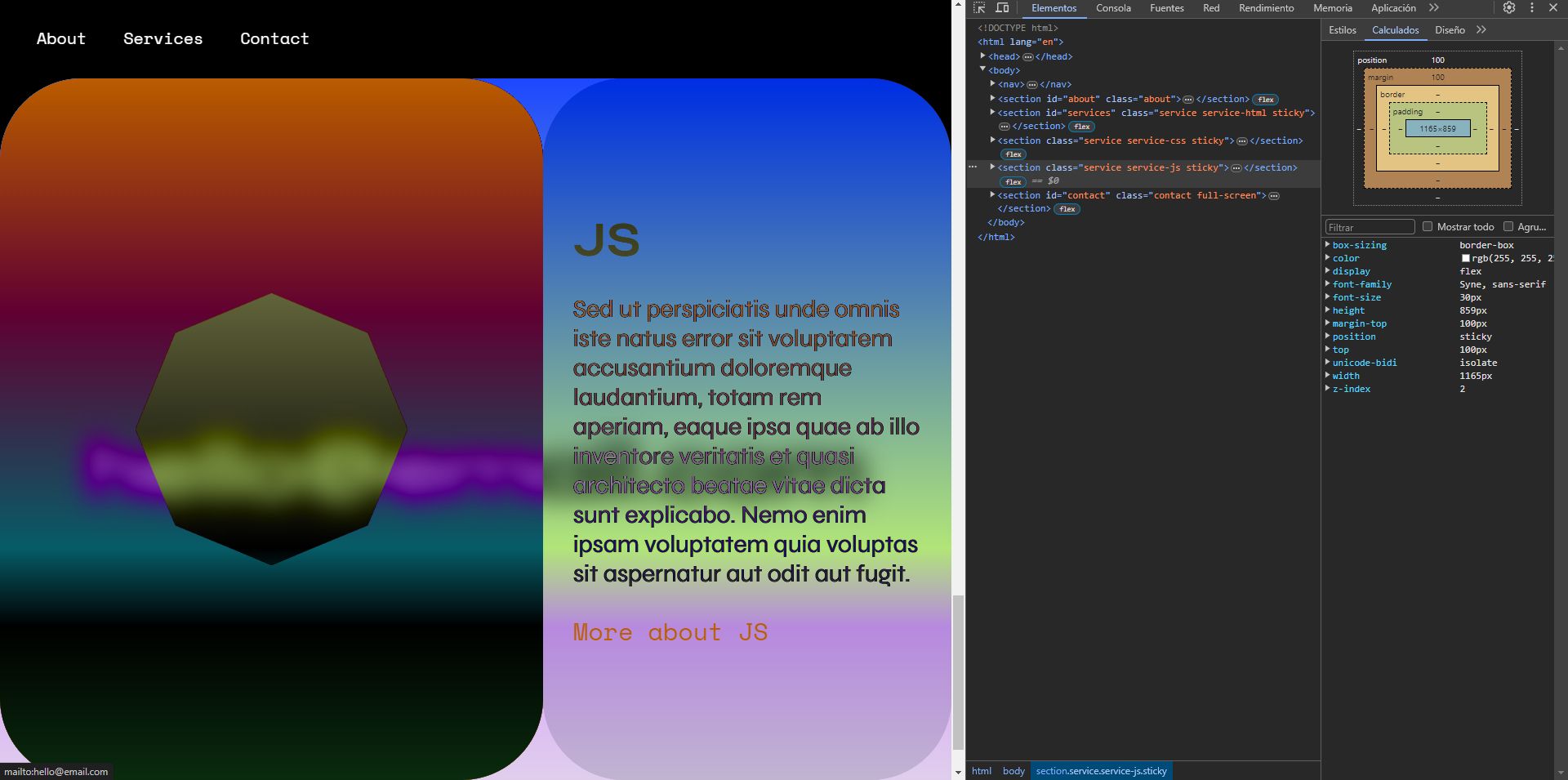Enable the Mostrar todo checkbox

pos(1428,227)
